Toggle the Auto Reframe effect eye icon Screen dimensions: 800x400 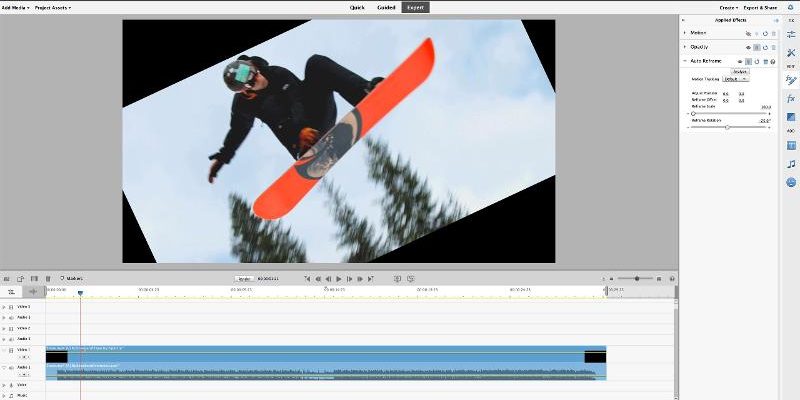[739, 61]
